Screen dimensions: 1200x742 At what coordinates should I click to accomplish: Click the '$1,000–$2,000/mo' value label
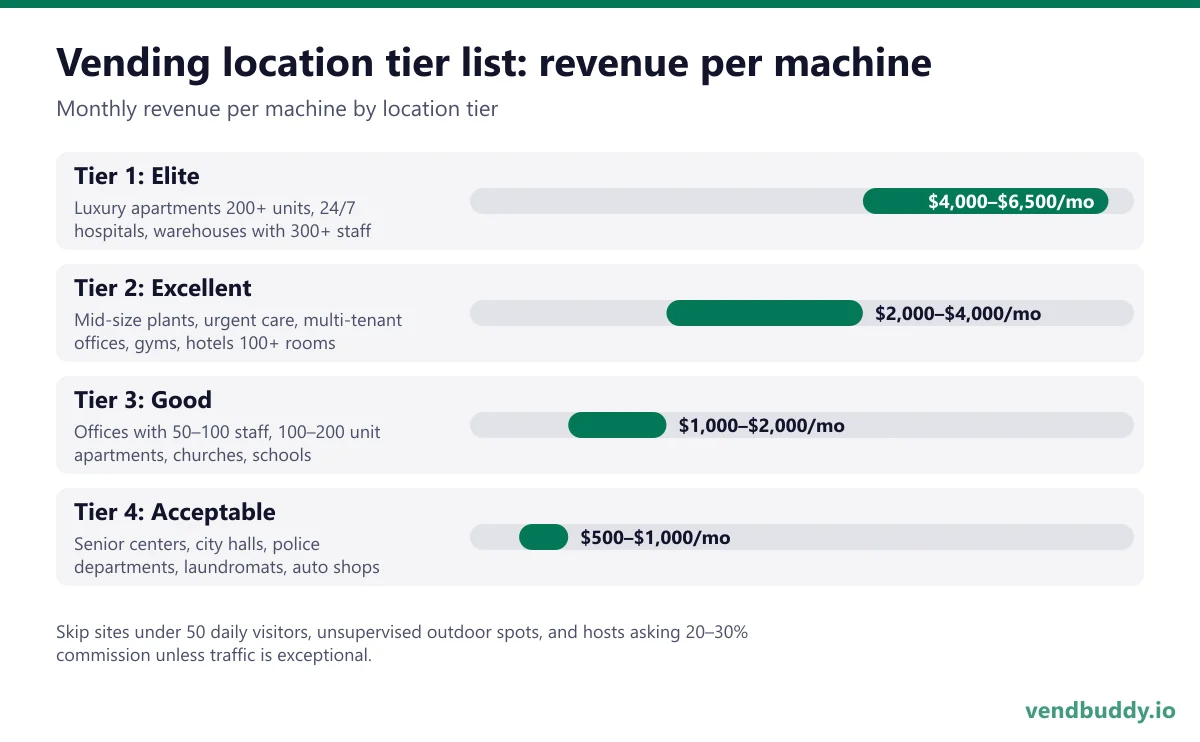coord(762,425)
